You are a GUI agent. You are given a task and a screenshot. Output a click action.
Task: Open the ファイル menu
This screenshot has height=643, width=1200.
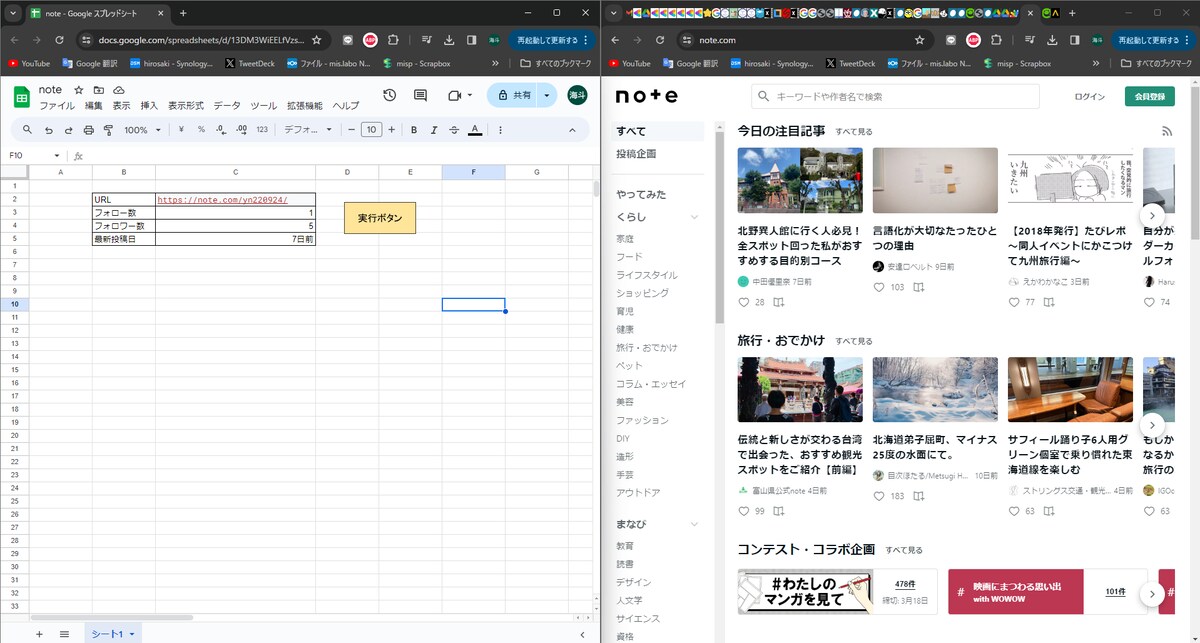click(57, 106)
